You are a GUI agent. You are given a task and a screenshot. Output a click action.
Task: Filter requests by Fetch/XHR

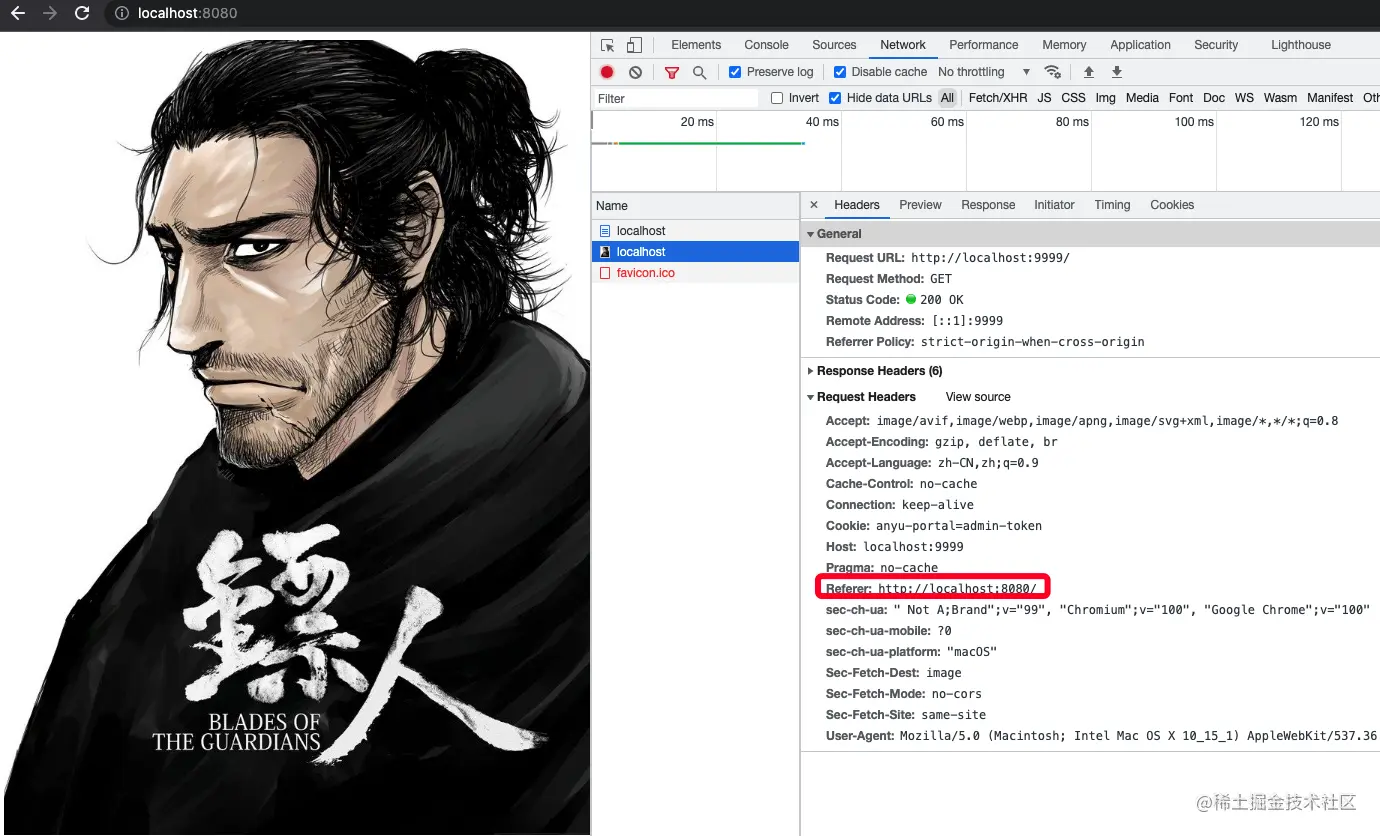pos(998,98)
